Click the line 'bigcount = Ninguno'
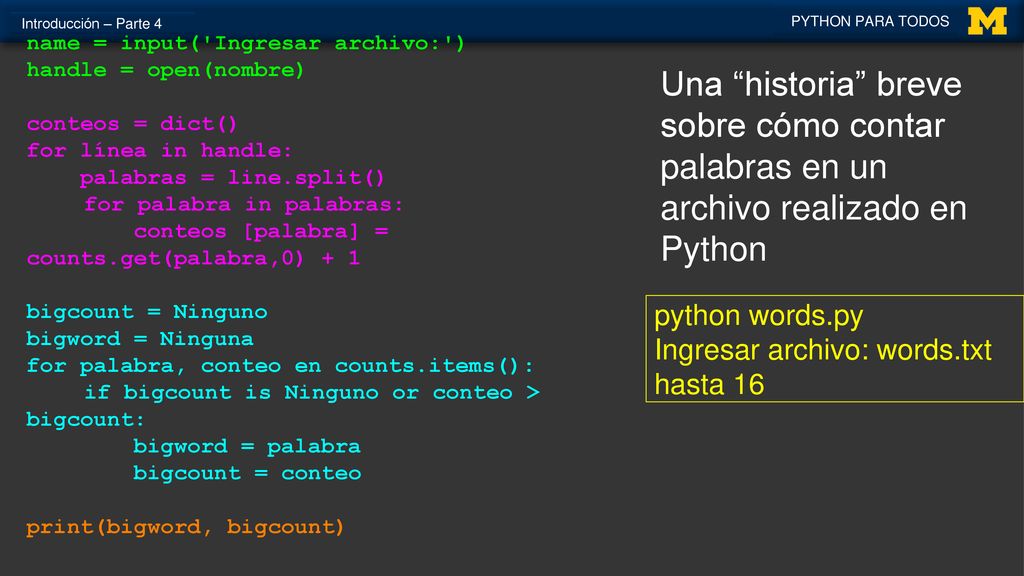This screenshot has width=1024, height=576. 147,312
